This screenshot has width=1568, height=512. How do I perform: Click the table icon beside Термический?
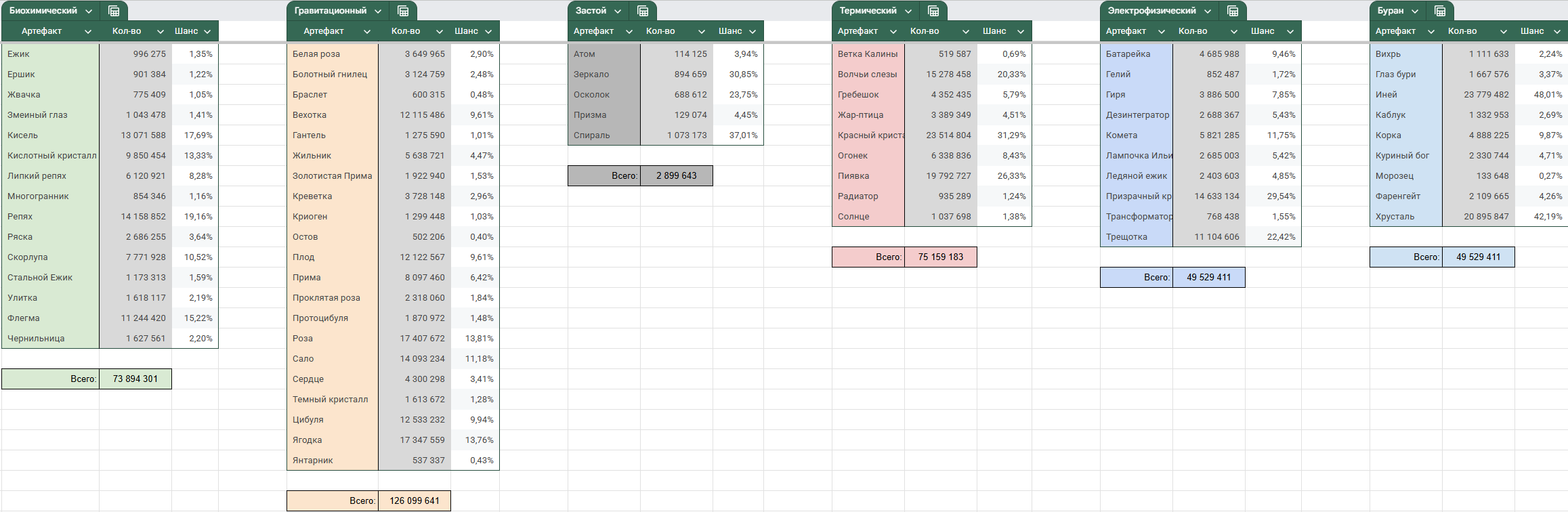point(933,11)
